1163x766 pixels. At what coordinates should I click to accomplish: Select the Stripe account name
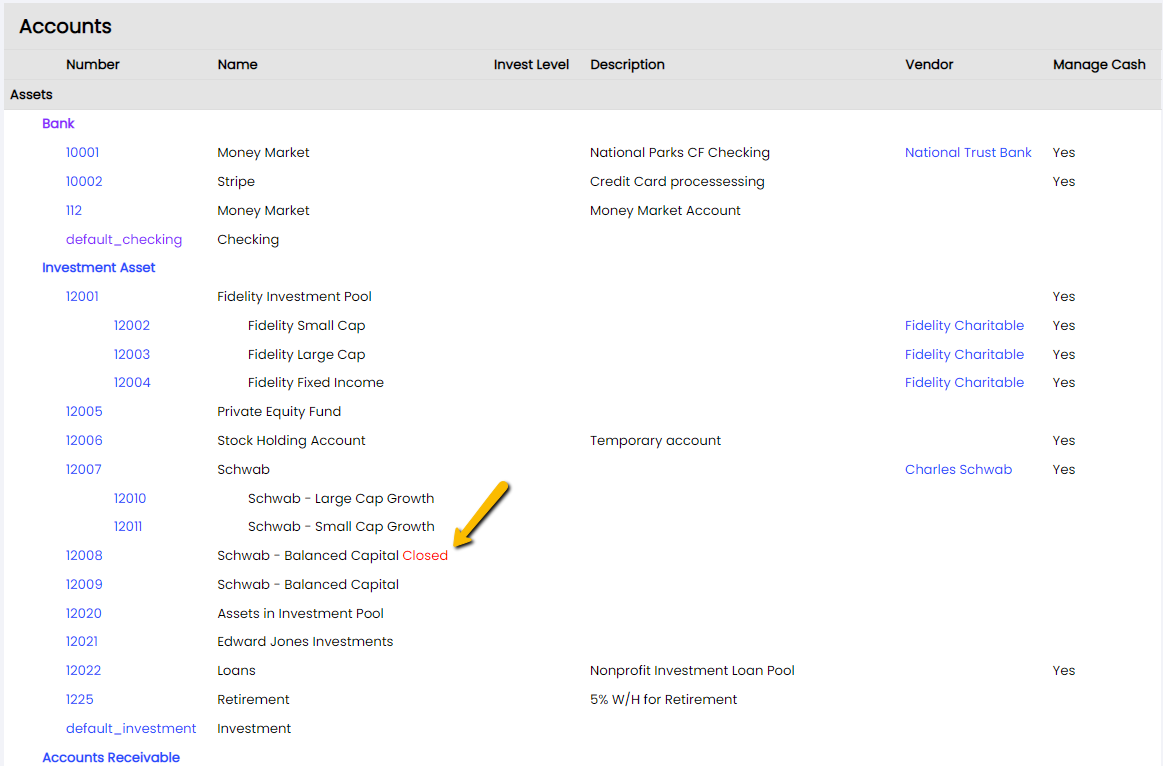[236, 181]
